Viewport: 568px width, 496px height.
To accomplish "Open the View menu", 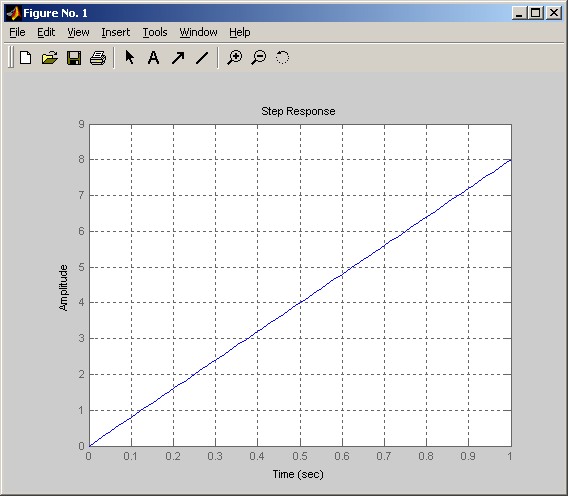I will point(78,32).
